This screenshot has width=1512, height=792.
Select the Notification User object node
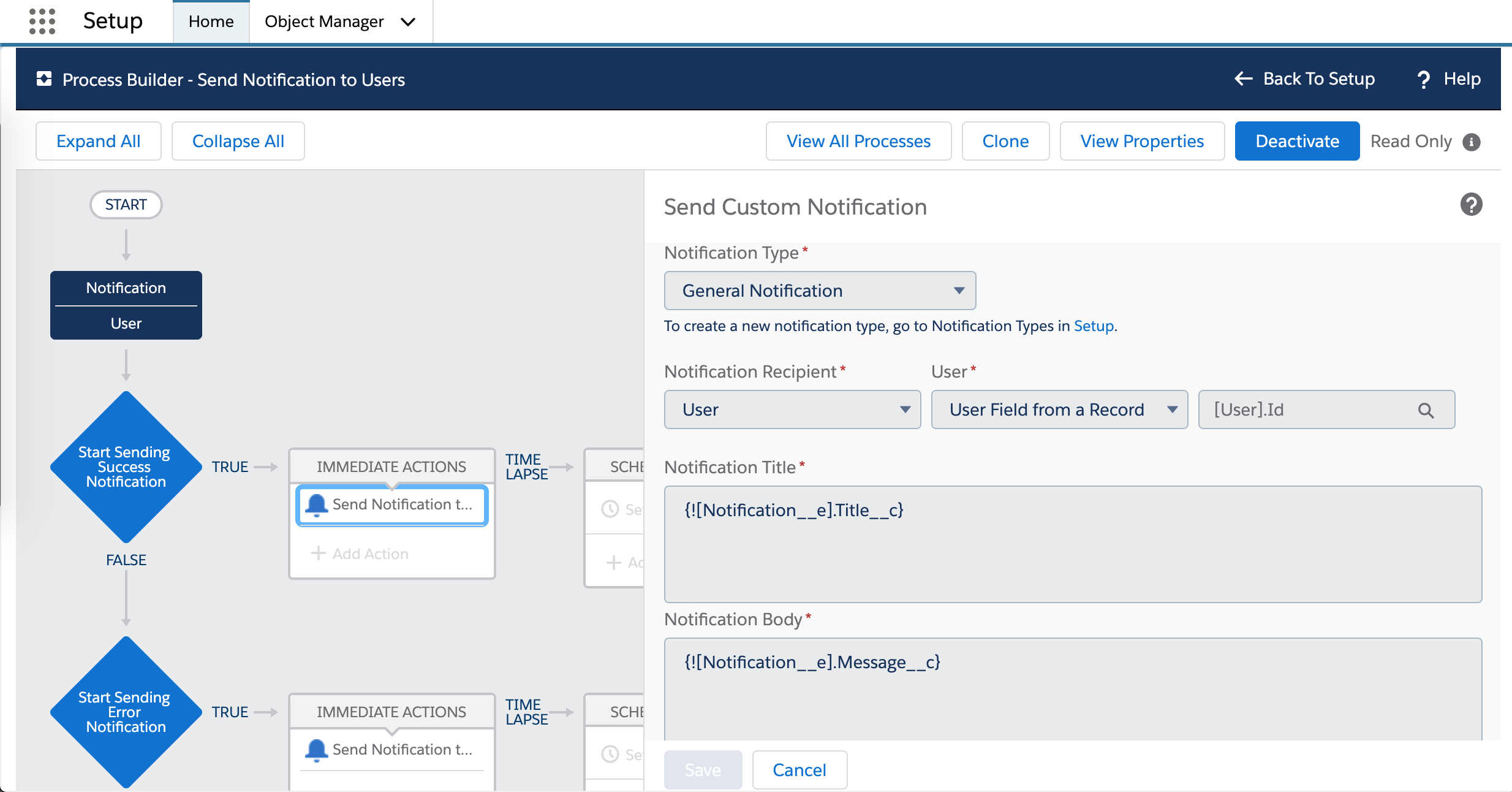[126, 305]
